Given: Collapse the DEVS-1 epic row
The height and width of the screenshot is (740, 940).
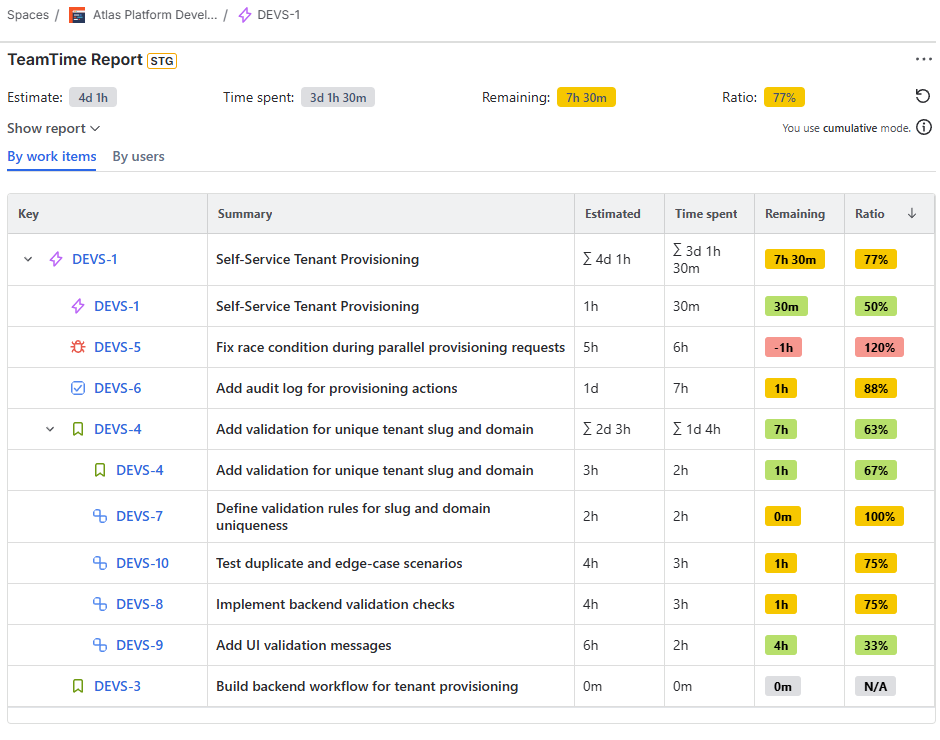Looking at the screenshot, I should coord(28,259).
